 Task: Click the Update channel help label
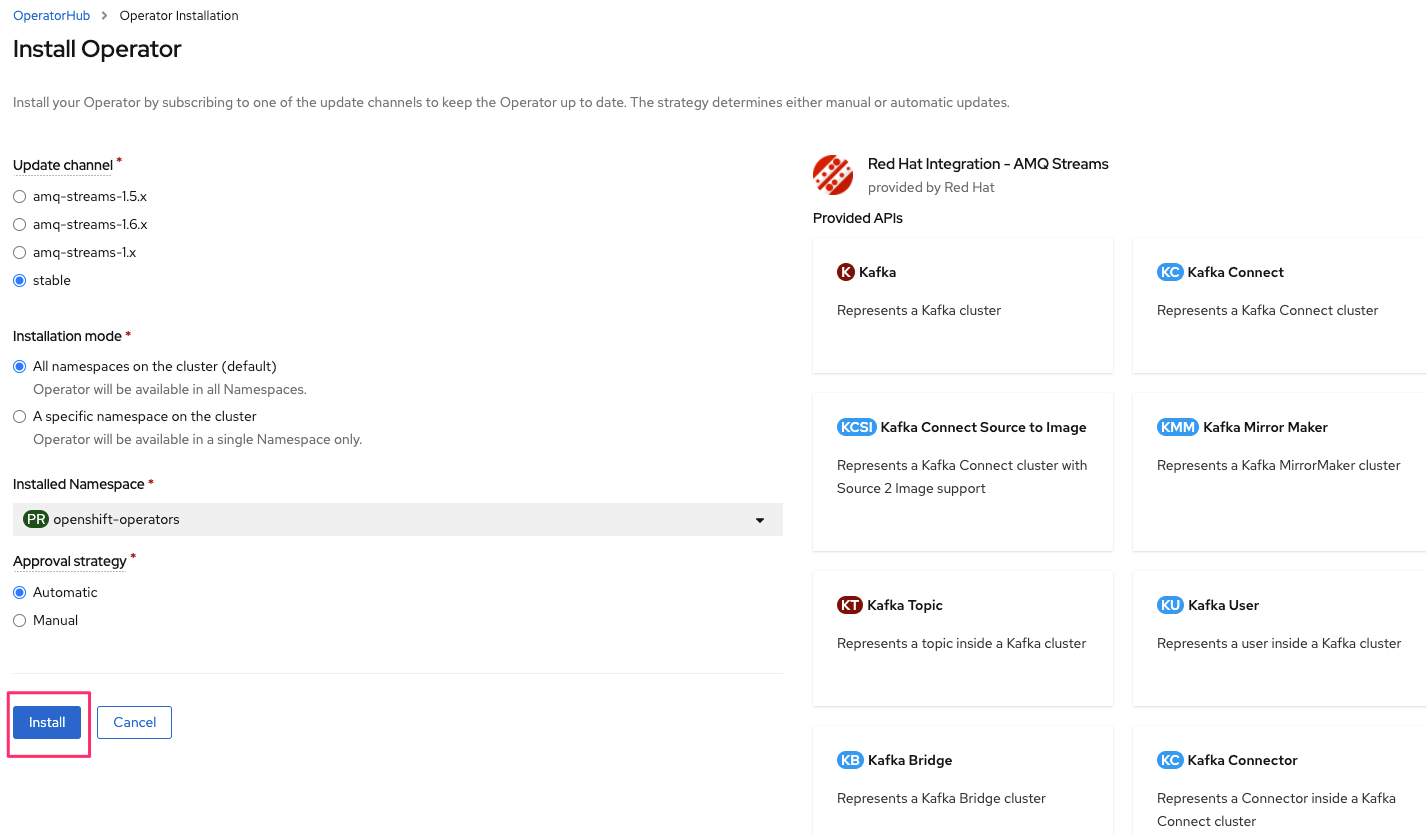point(63,165)
